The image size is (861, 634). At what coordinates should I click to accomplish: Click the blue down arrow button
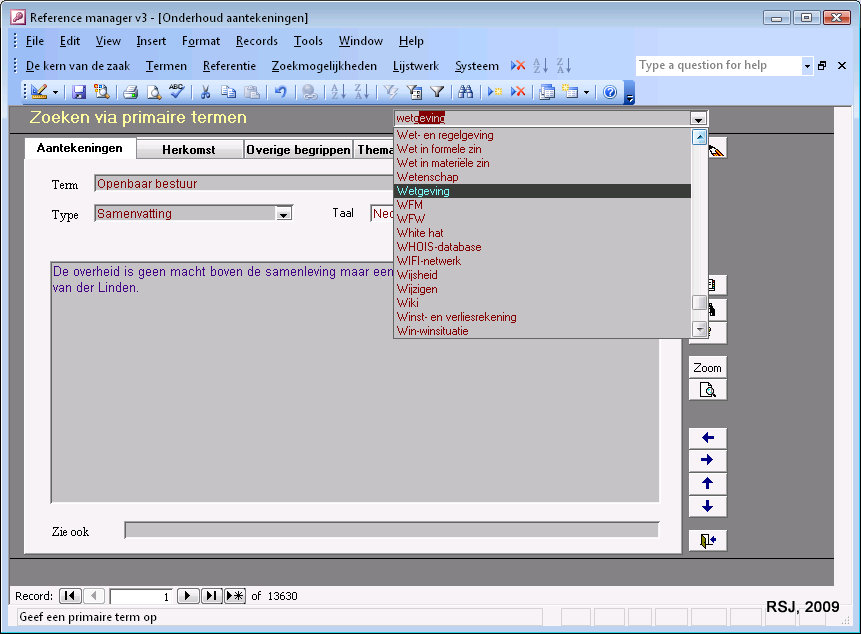(707, 506)
